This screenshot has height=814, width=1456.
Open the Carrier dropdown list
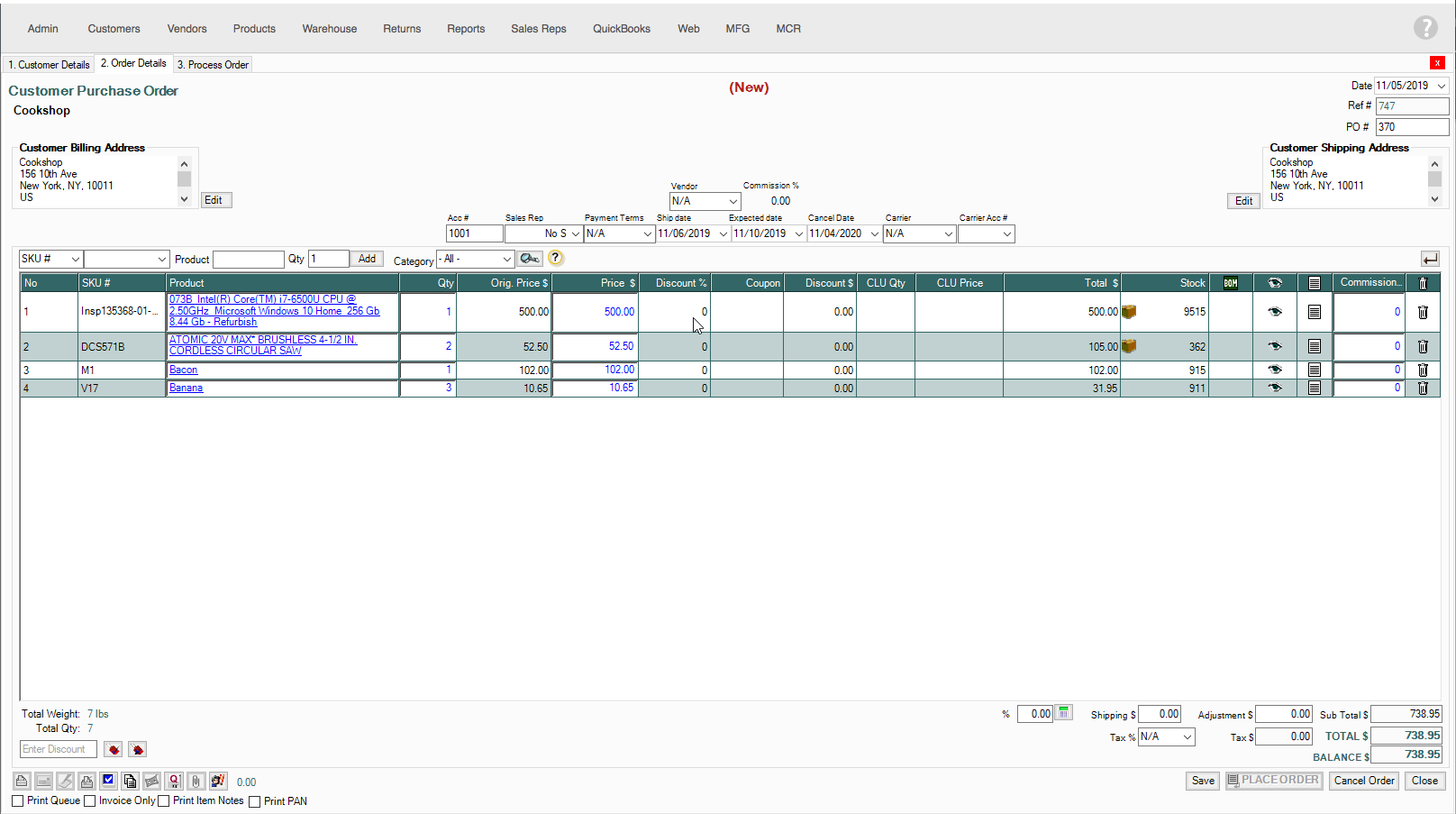(948, 234)
